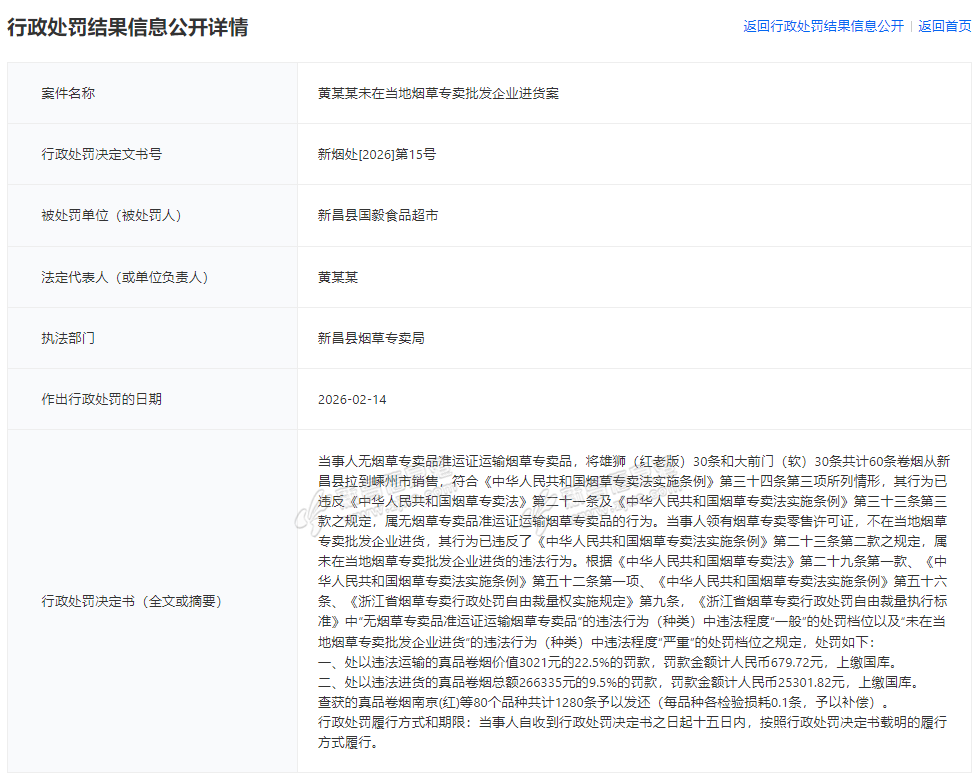Viewport: 979px width, 779px height.
Task: Select the 行政处罚决定书（全文或摘要） label
Action: click(x=131, y=601)
